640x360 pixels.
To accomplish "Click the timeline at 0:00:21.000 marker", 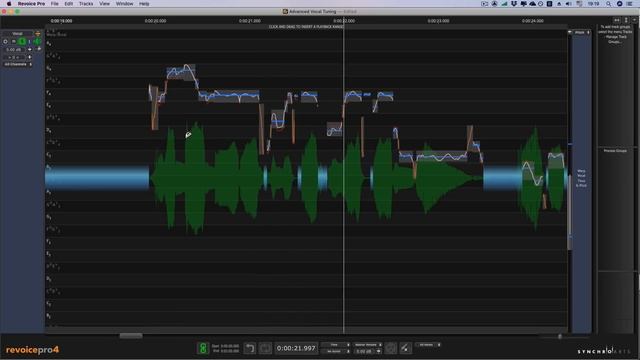I will tap(249, 21).
